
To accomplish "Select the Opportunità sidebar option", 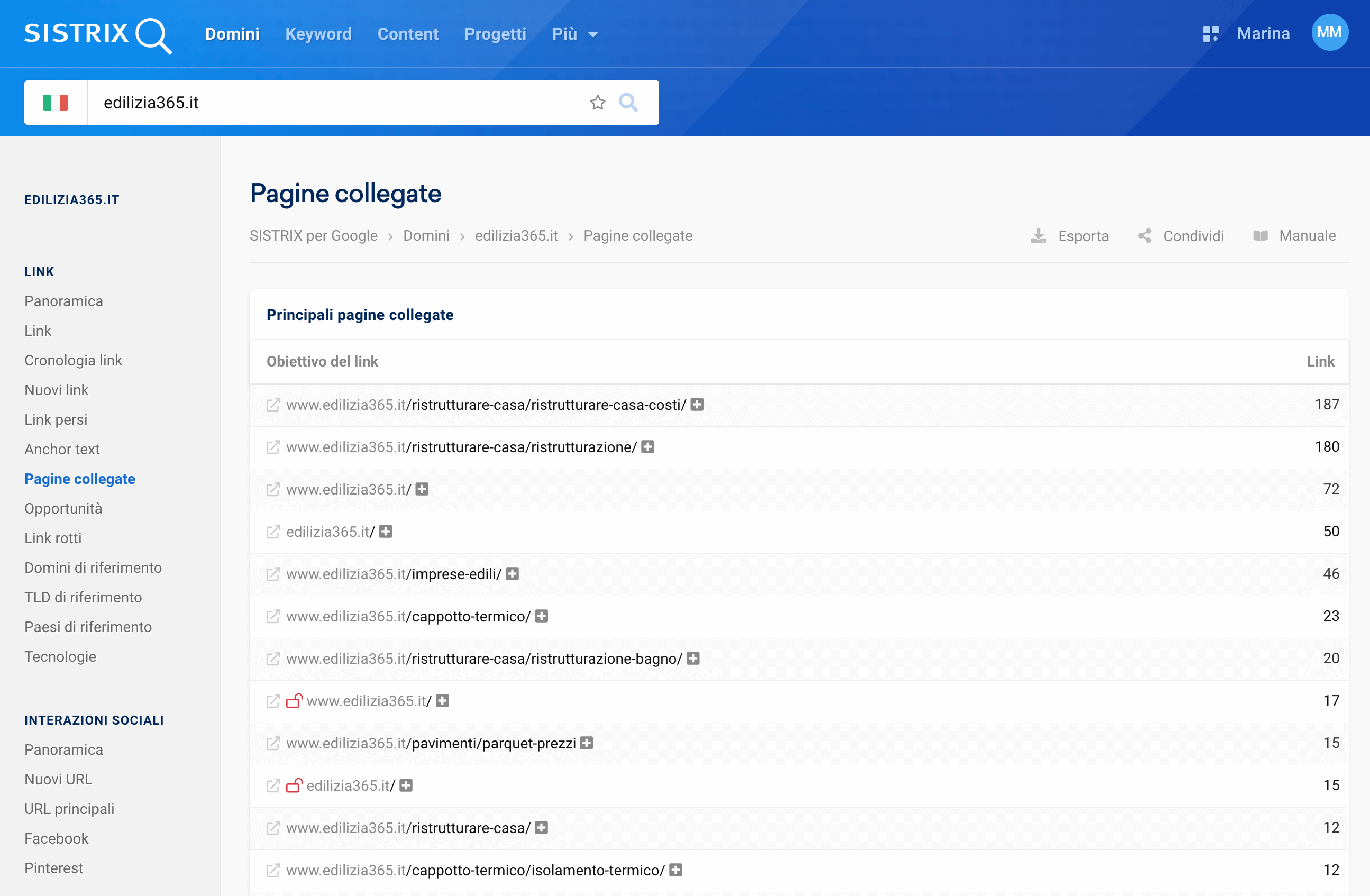I will [63, 508].
